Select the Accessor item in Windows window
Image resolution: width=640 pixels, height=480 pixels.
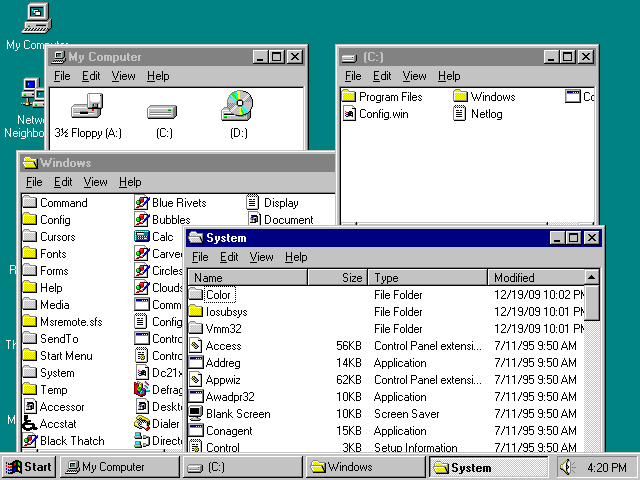tap(54, 407)
